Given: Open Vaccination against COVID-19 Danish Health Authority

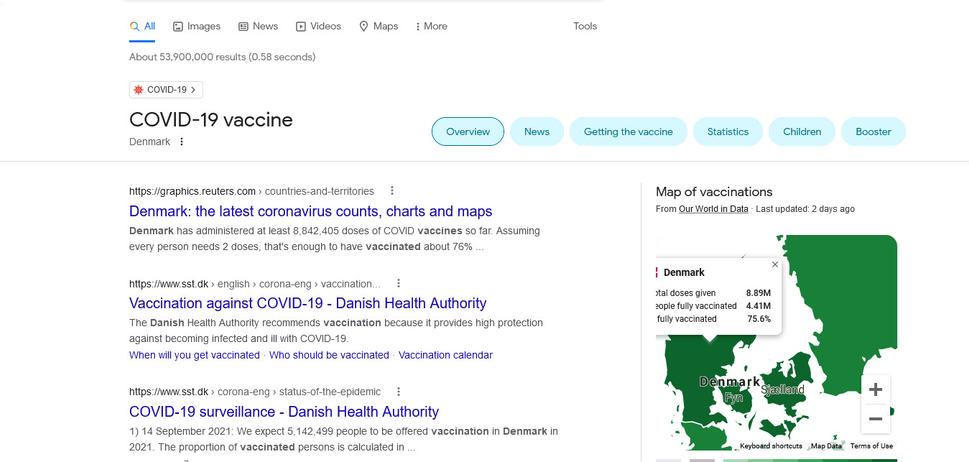Looking at the screenshot, I should (308, 303).
